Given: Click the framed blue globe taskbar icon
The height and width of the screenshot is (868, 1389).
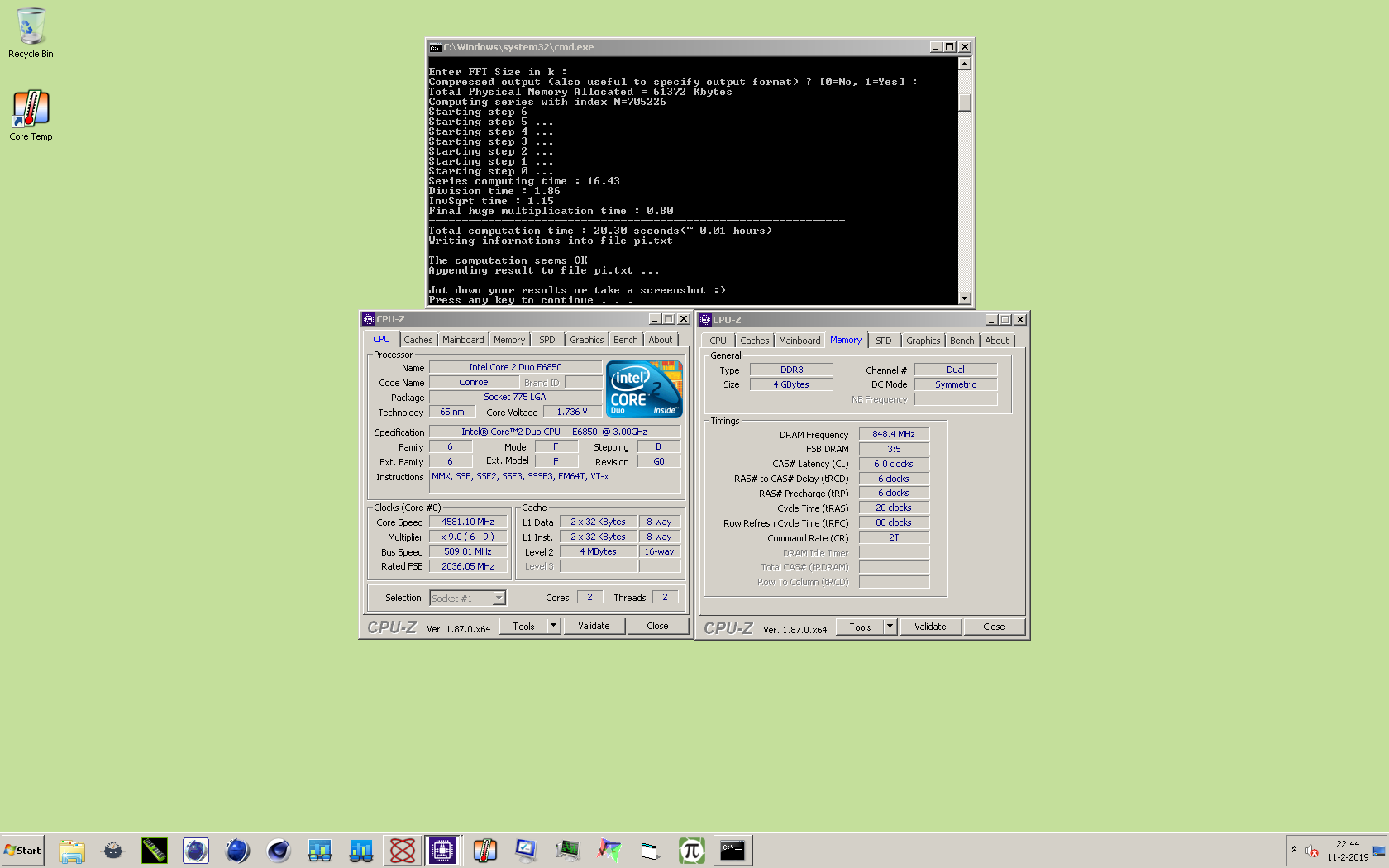Looking at the screenshot, I should click(x=196, y=851).
